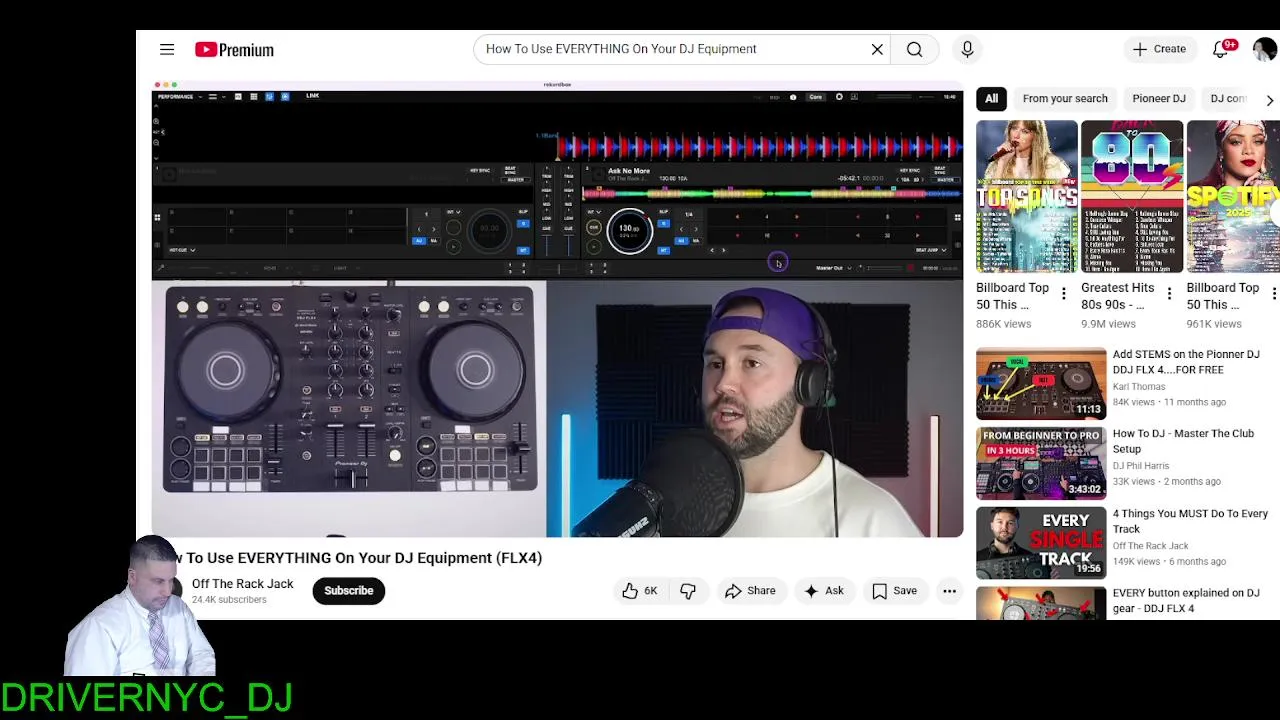Open the YouTube guide hamburger menu
This screenshot has width=1280, height=720.
pyautogui.click(x=167, y=49)
